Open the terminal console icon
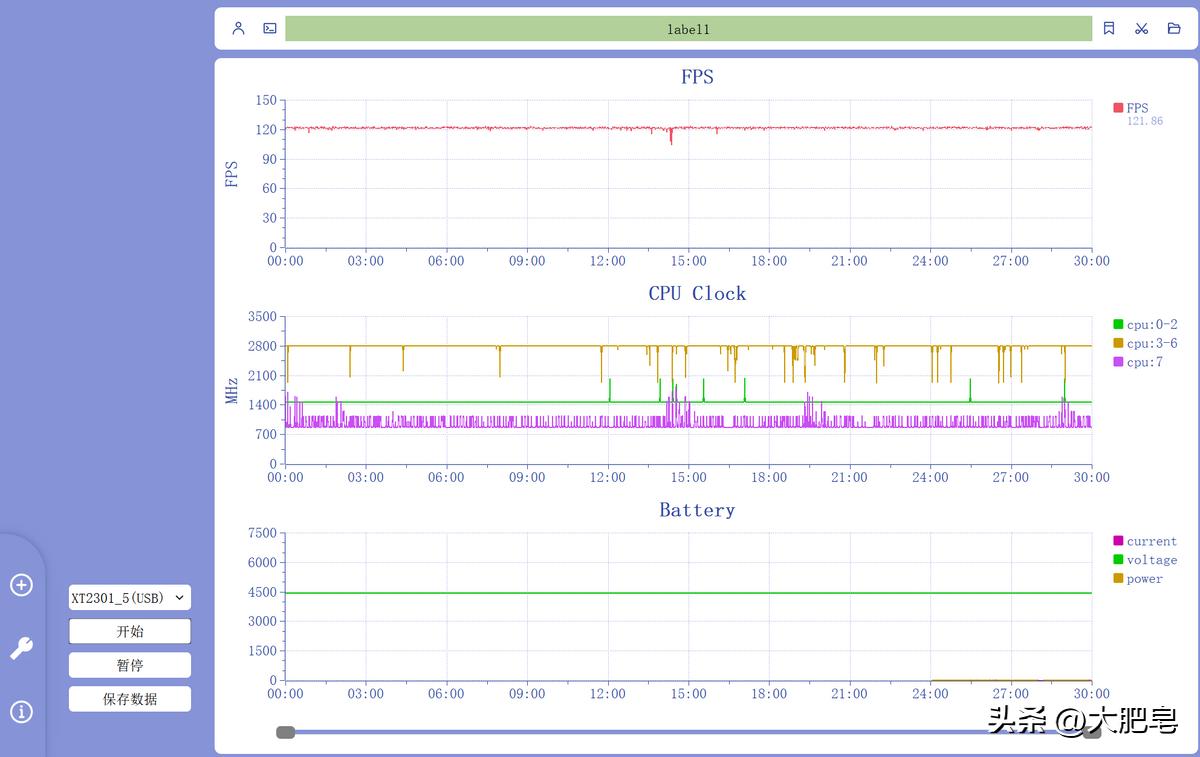Screen dimensions: 1200x757 [x=270, y=29]
